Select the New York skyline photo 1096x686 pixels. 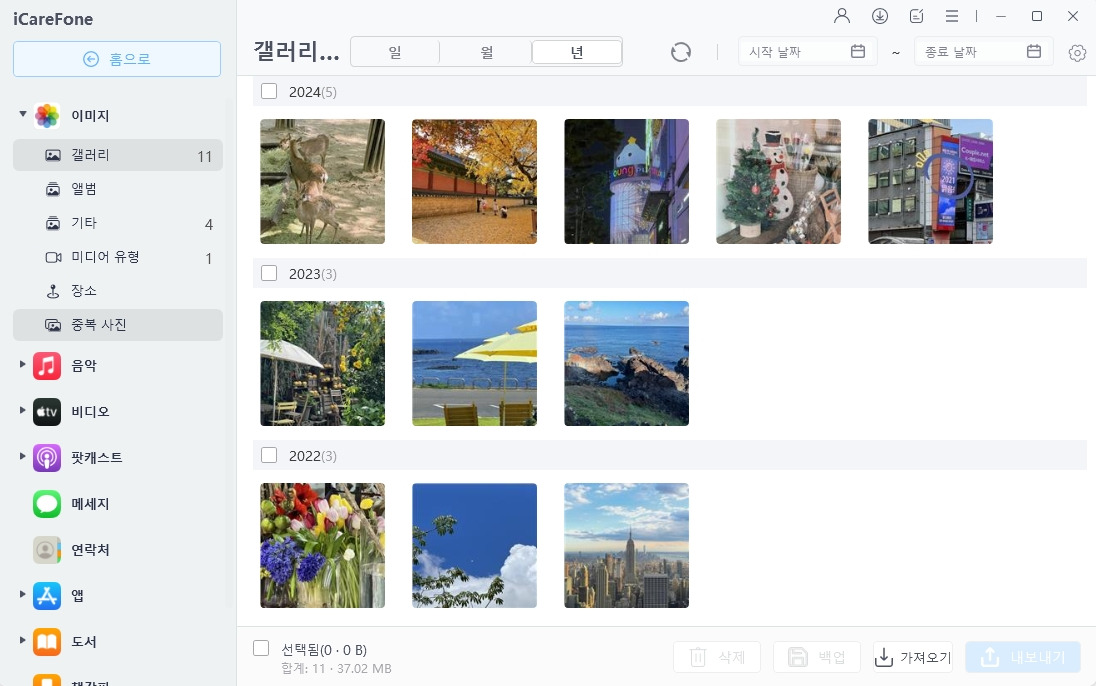point(626,545)
